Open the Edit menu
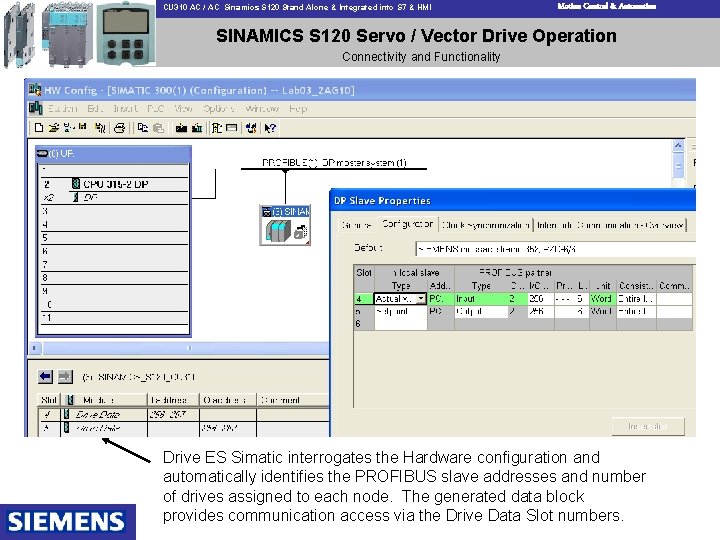This screenshot has width=720, height=540. (x=95, y=109)
